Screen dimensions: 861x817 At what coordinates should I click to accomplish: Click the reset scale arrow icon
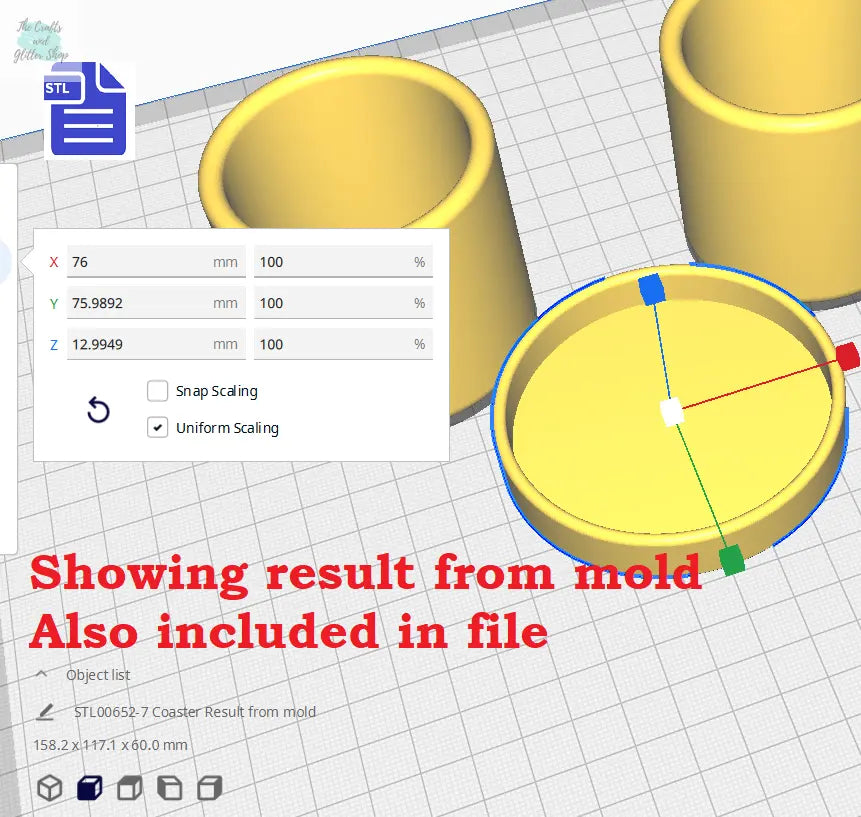pos(98,410)
